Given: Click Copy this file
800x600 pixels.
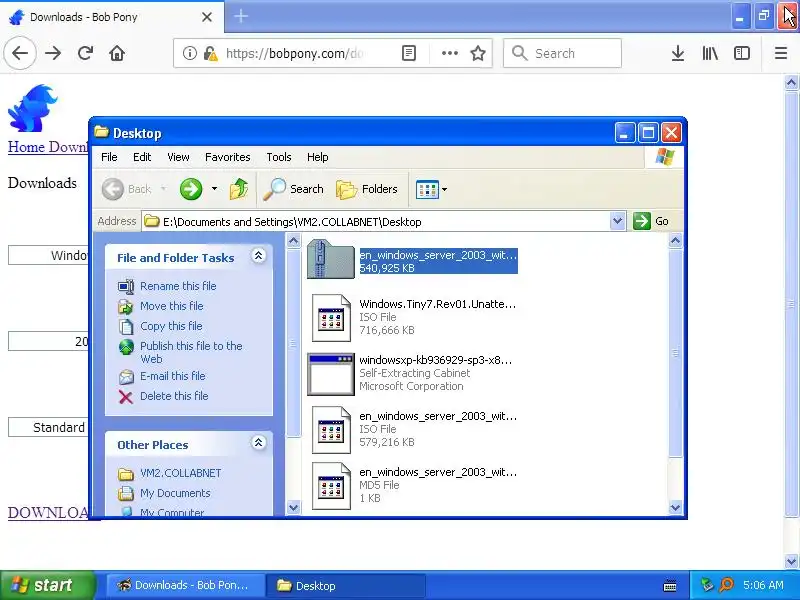Looking at the screenshot, I should (171, 326).
